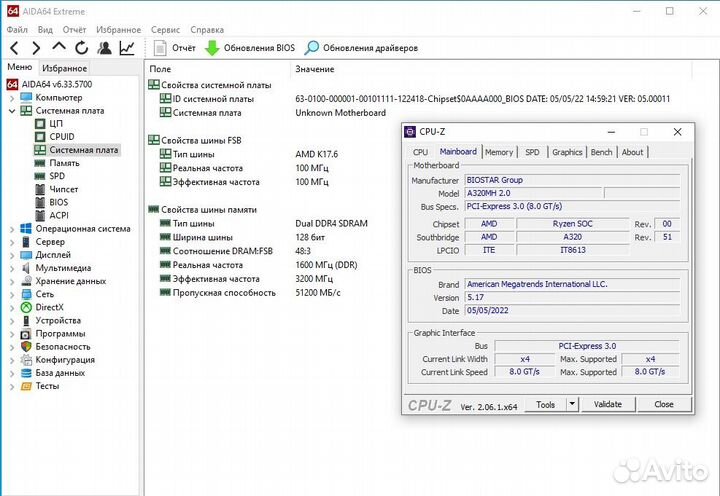720x496 pixels.
Task: Click the Отчёт report button
Action: coord(174,48)
